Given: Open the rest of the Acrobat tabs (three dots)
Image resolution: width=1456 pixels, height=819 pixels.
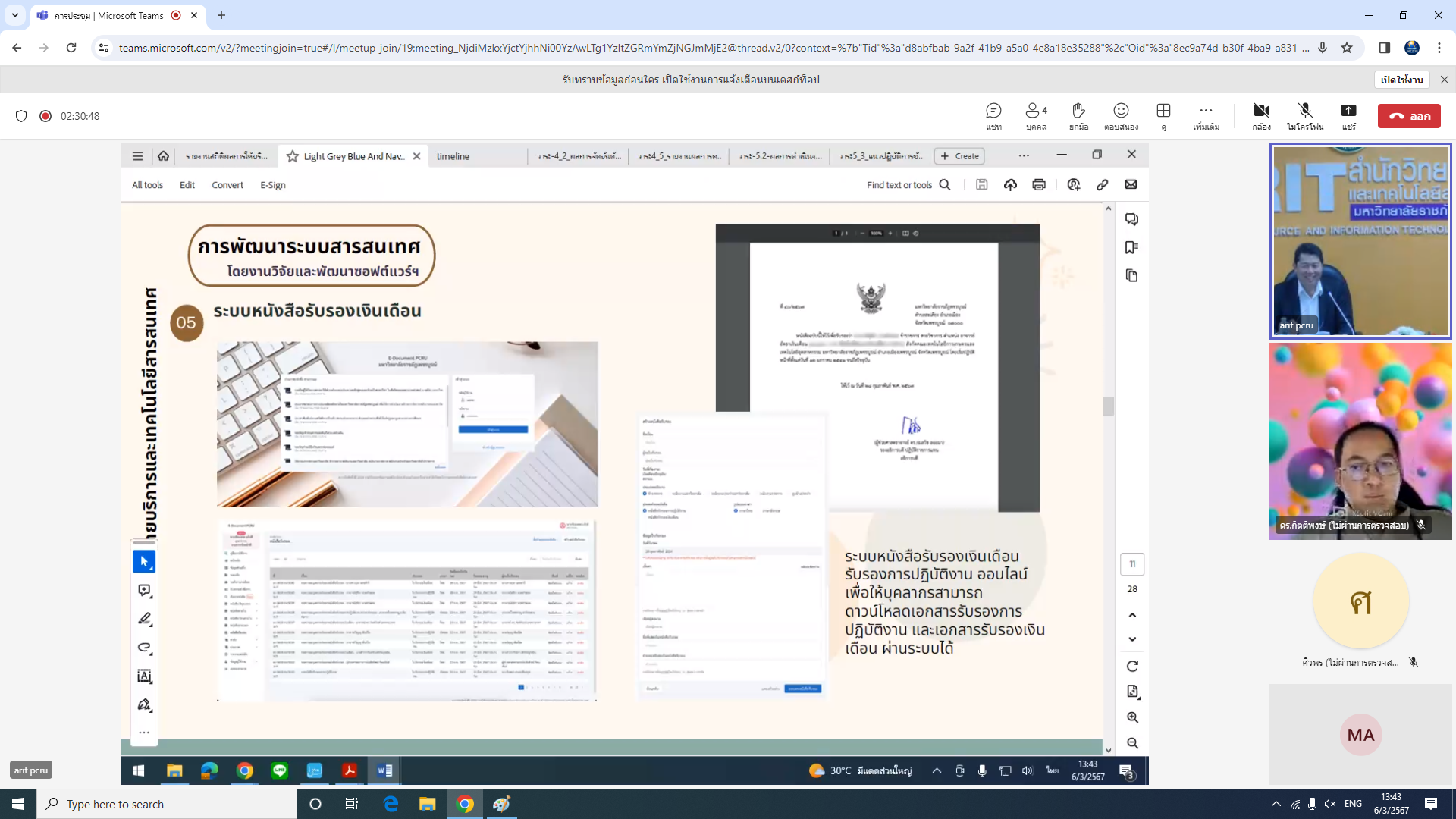Looking at the screenshot, I should click(x=1024, y=155).
